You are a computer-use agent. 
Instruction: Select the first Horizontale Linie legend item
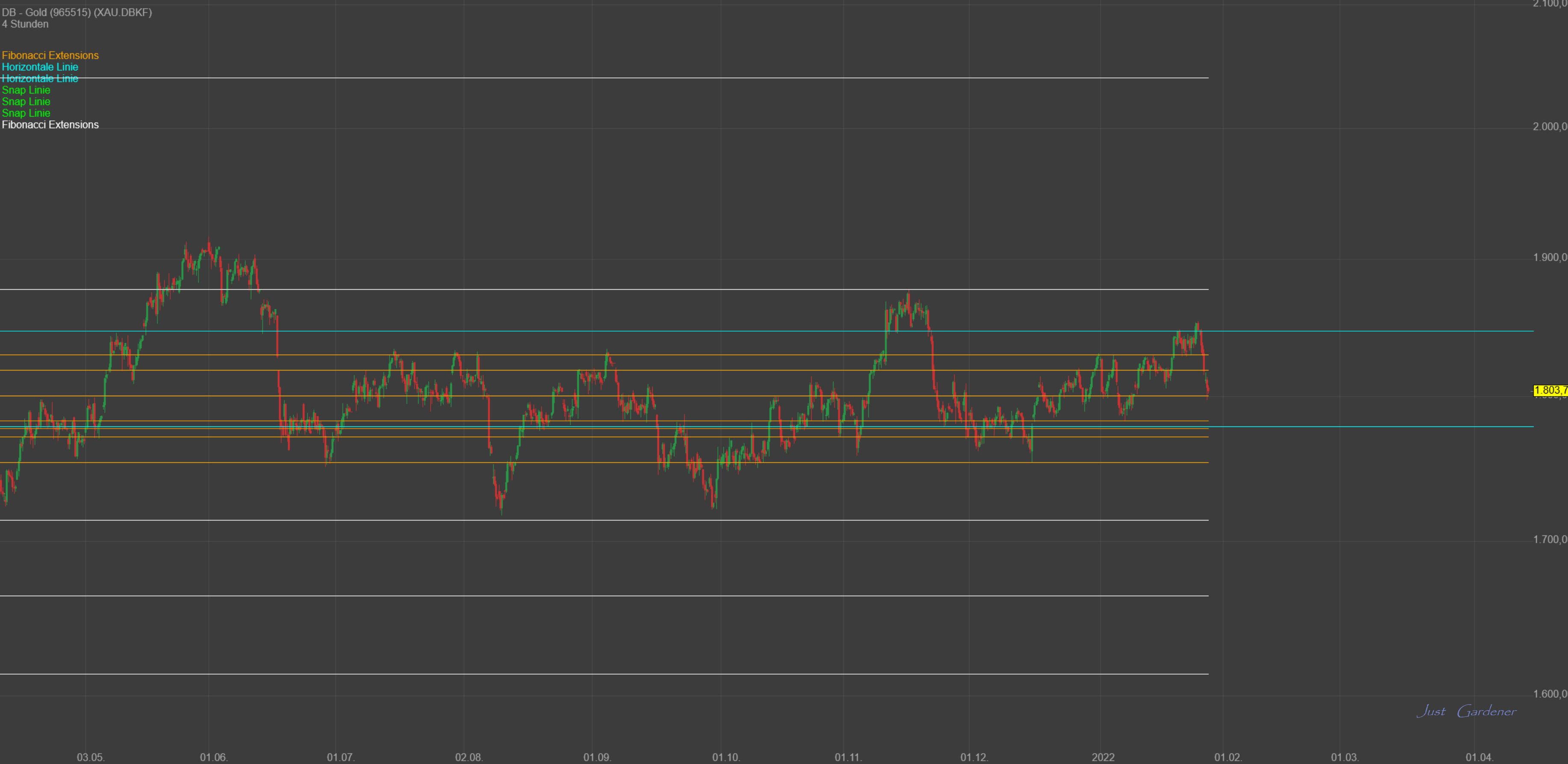tap(40, 67)
